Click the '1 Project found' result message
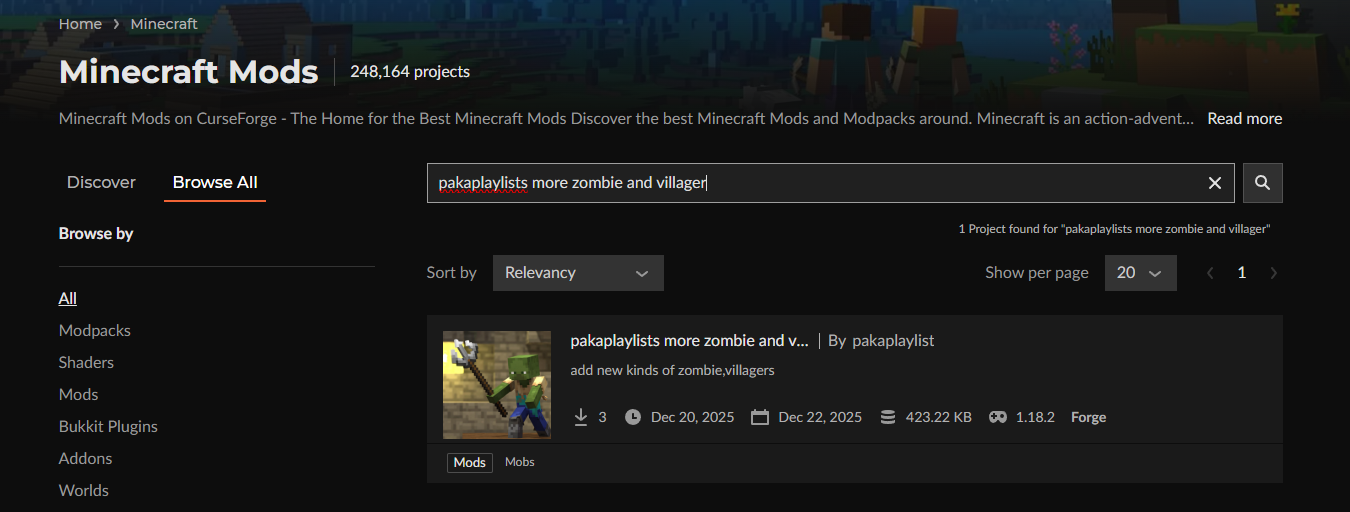Viewport: 1350px width, 512px height. click(1114, 229)
